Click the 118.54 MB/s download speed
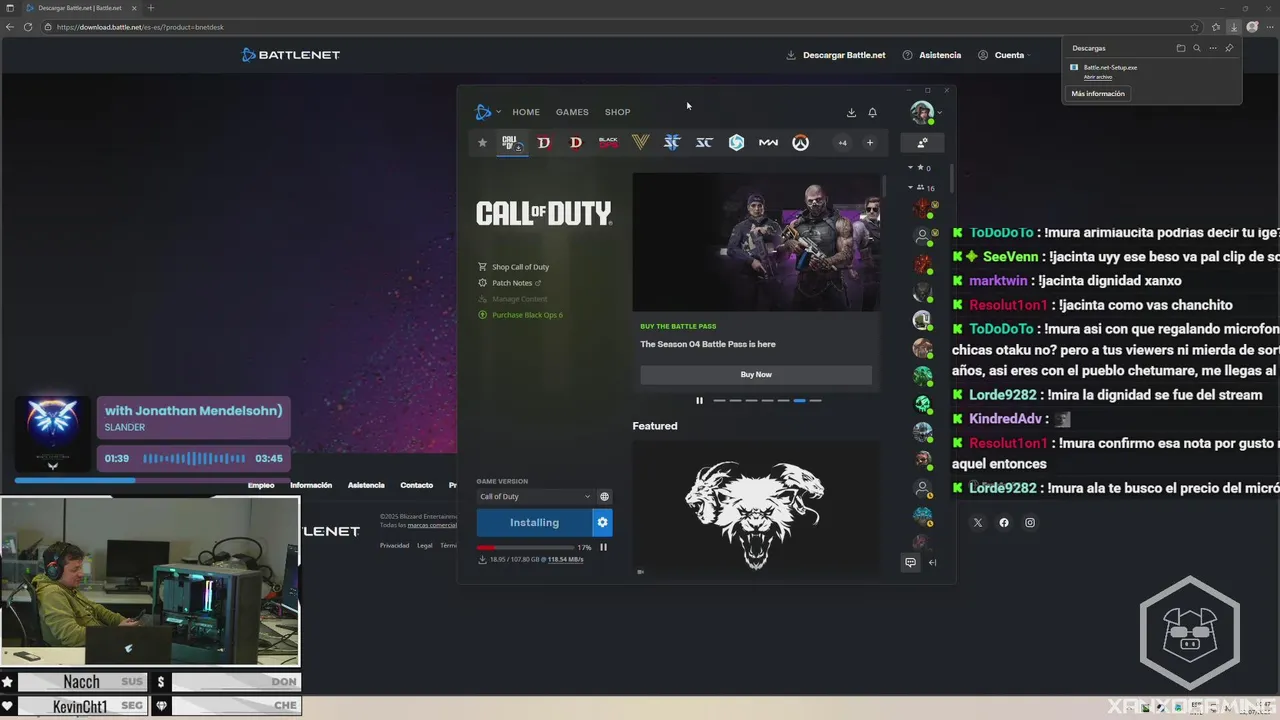 coord(565,560)
